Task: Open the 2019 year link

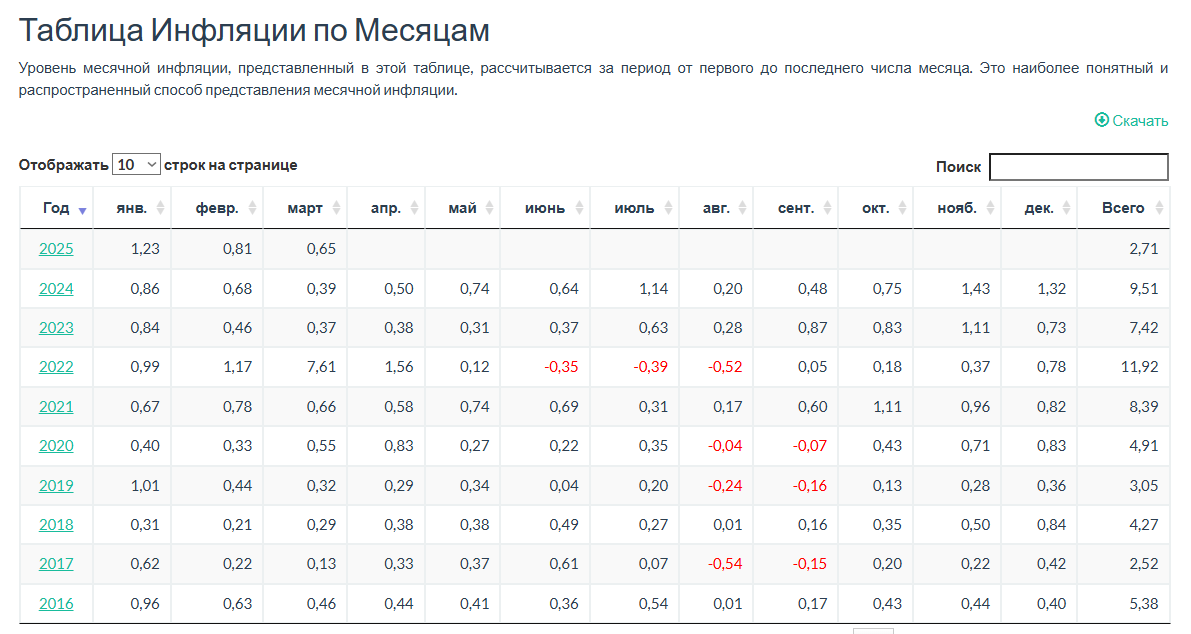Action: tap(56, 485)
